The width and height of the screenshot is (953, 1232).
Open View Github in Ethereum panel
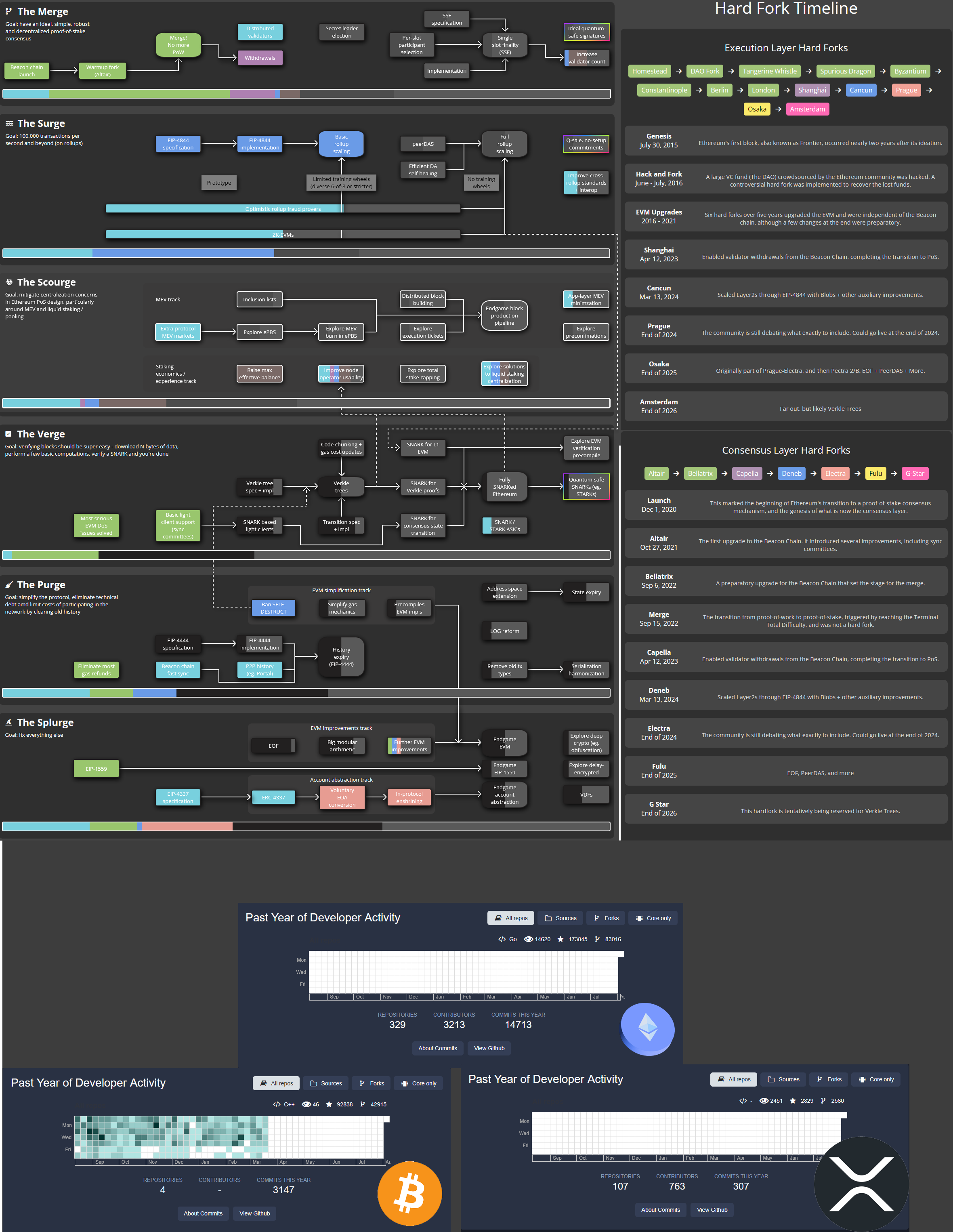tap(489, 1048)
